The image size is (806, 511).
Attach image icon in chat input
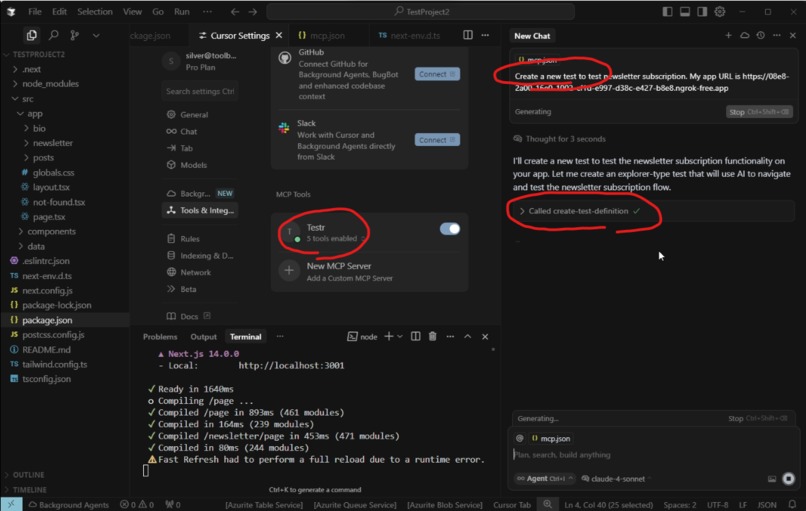click(x=772, y=479)
